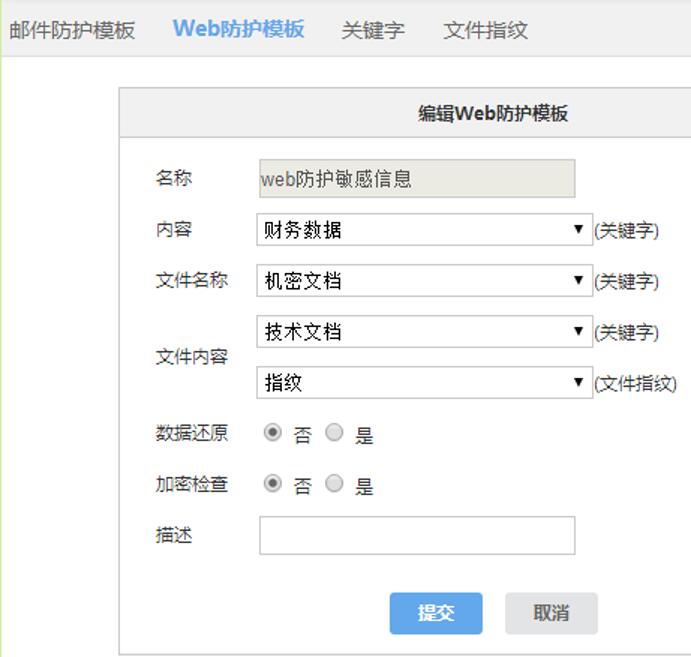Screen dimensions: 691x657
Task: Focus the 描述 text box
Action: pyautogui.click(x=417, y=535)
